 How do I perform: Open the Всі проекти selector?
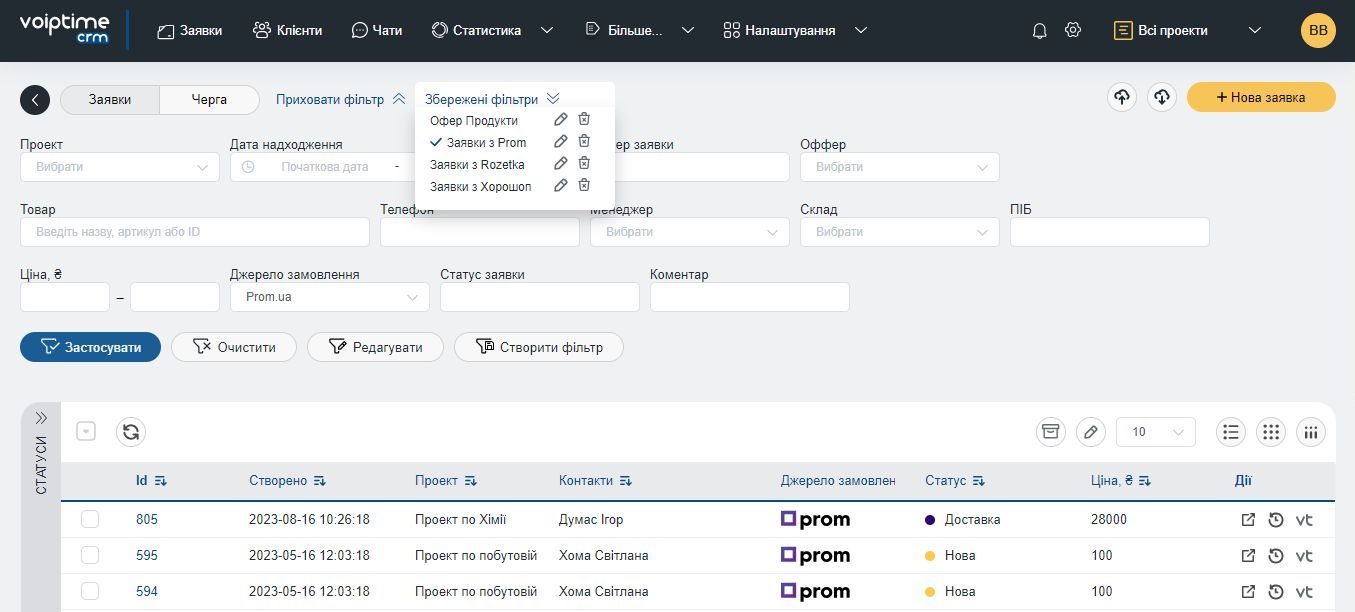(x=1187, y=31)
